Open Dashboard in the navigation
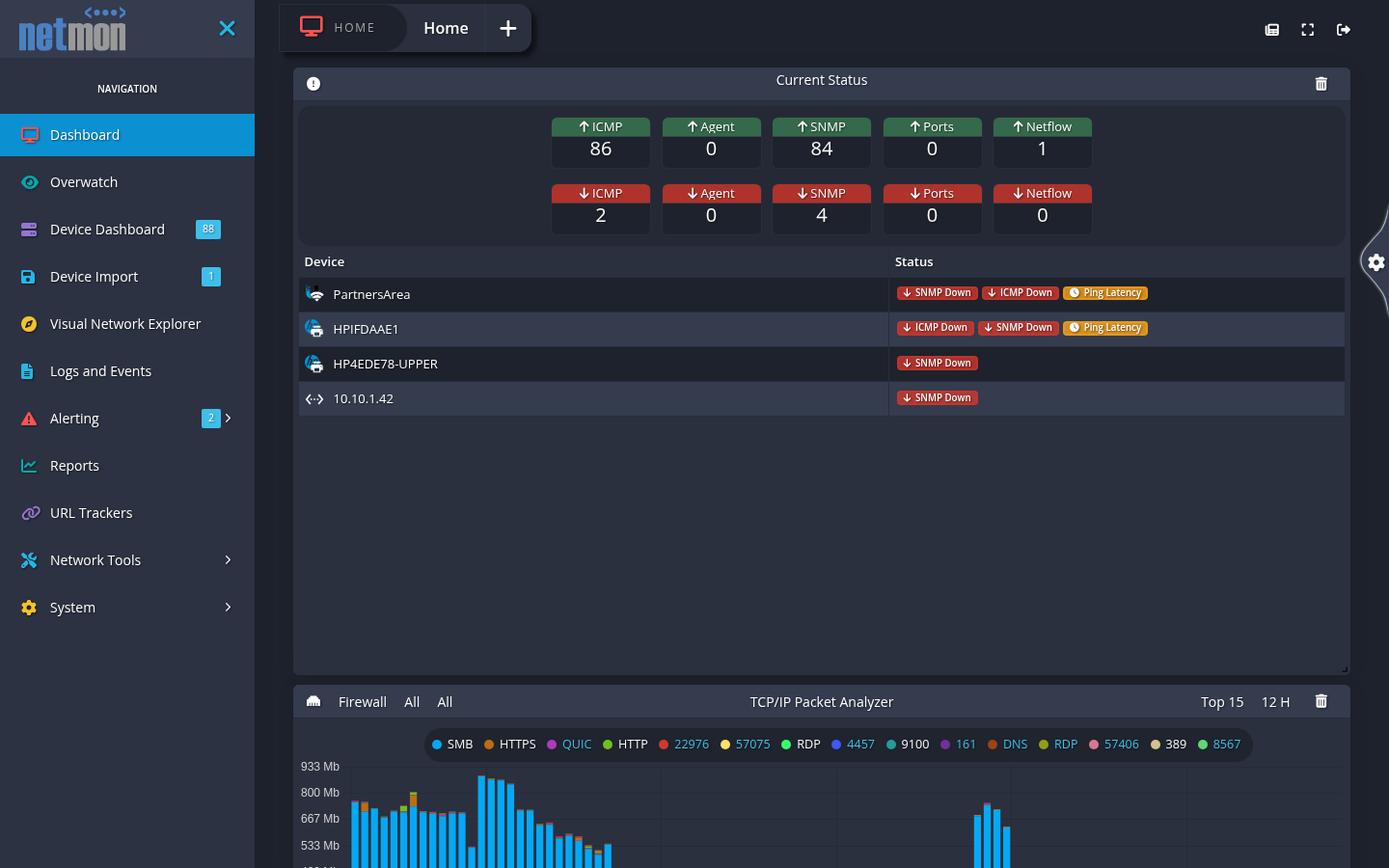Screen dimensions: 1389x868 (127, 135)
